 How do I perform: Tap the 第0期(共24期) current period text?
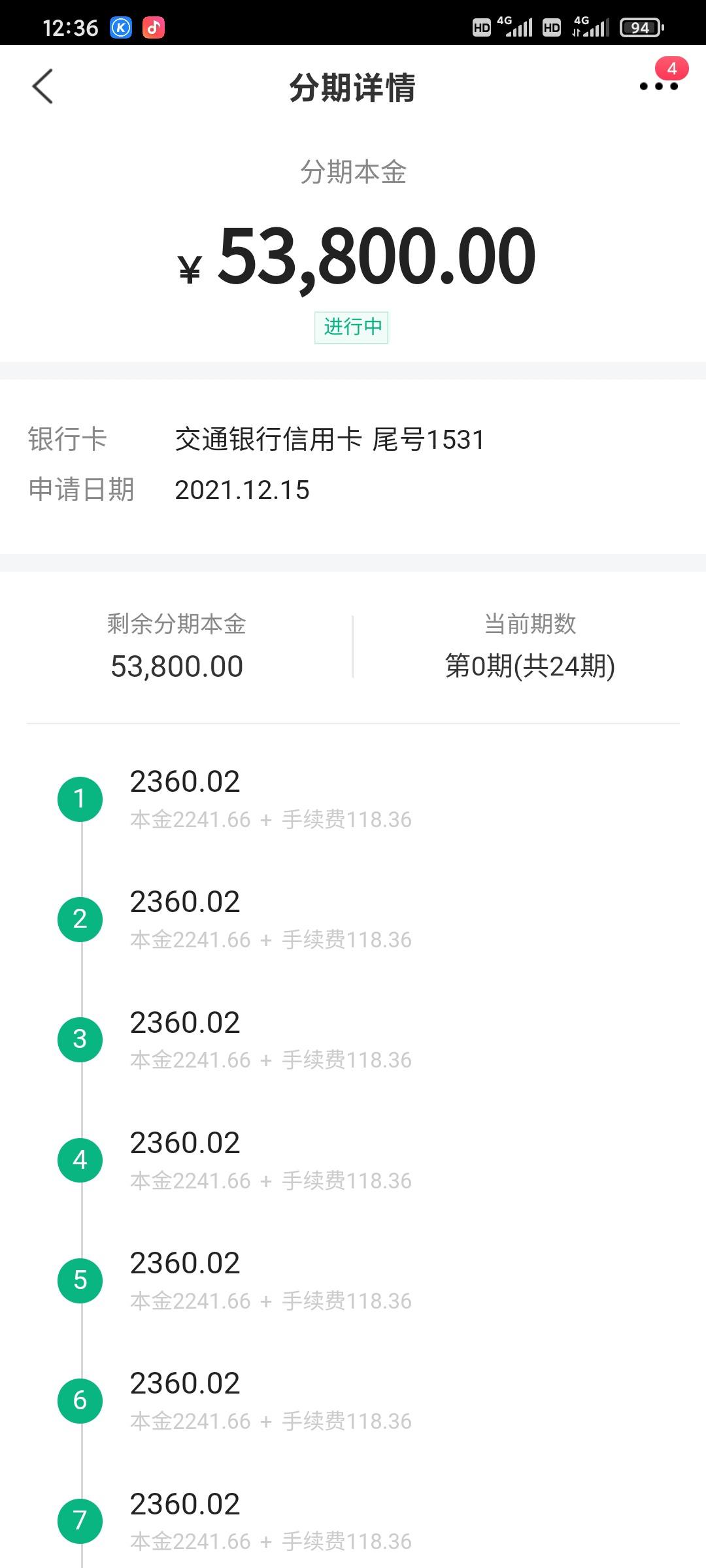tap(530, 666)
